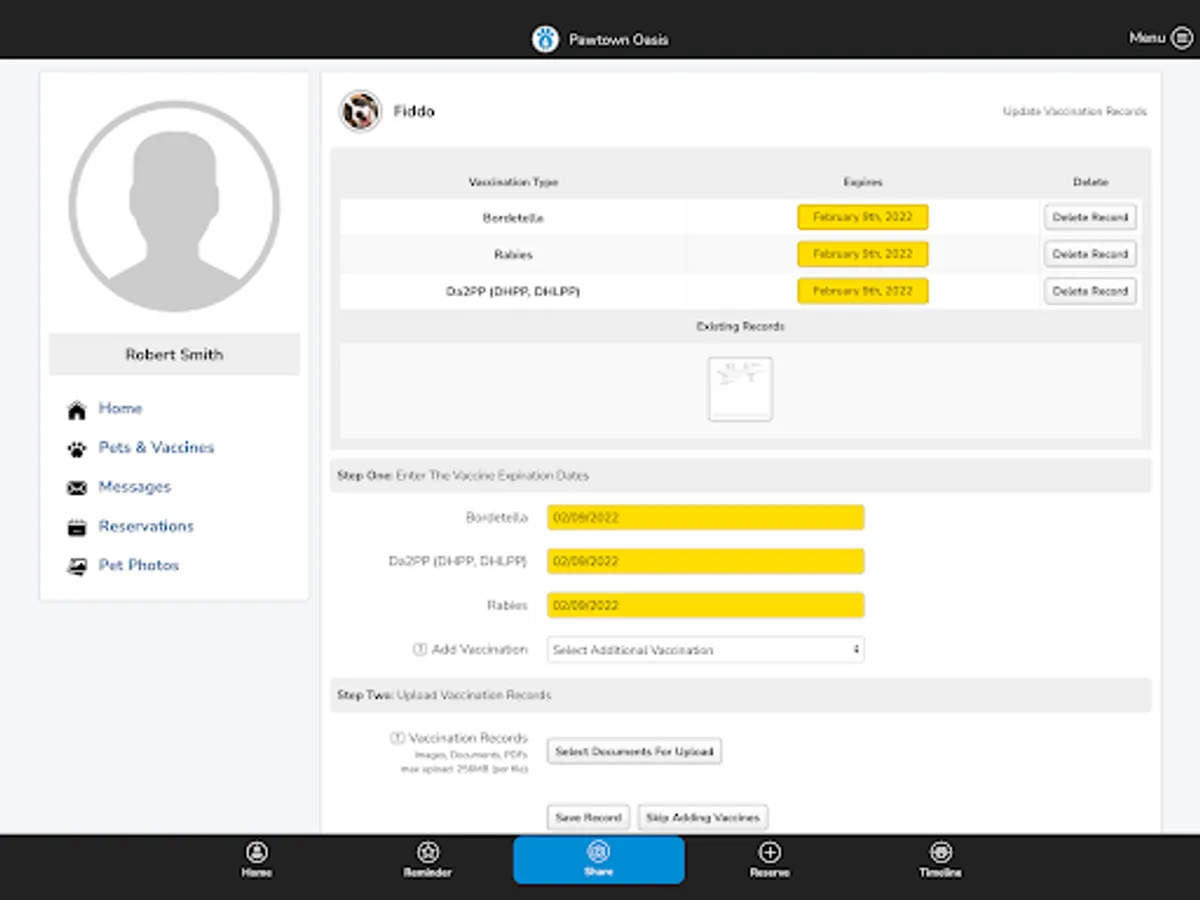1200x900 pixels.
Task: Click Fiddo's pet avatar photo
Action: pyautogui.click(x=360, y=111)
